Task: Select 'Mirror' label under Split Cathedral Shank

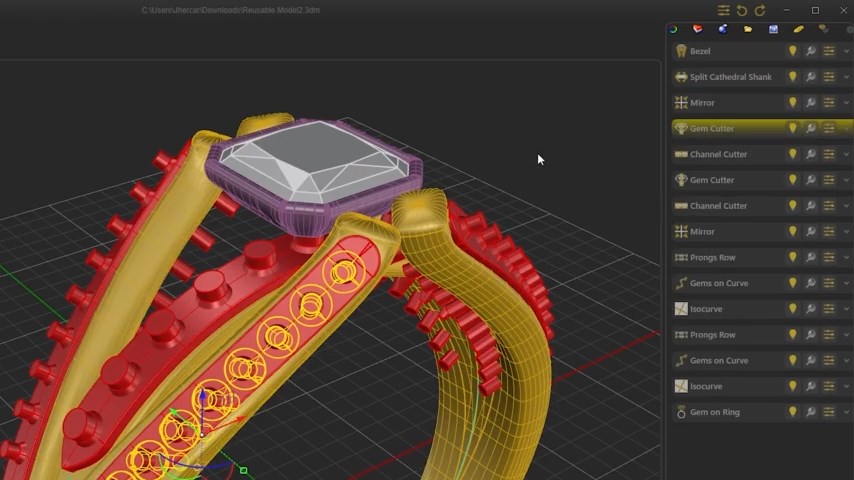Action: click(702, 102)
